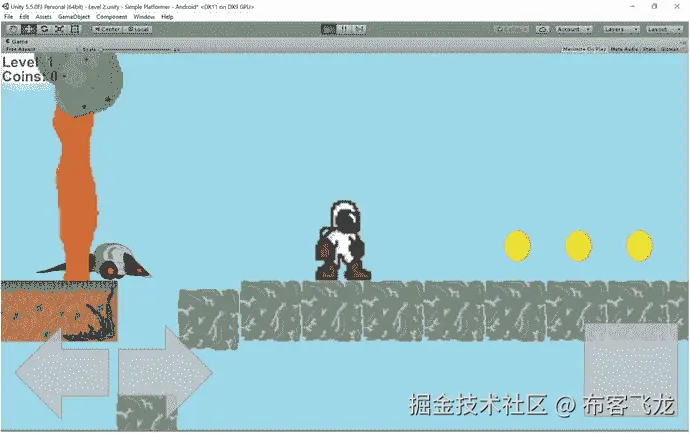Open the Collab button in the toolbar
Screen dimensions: 690x433
tap(512, 29)
